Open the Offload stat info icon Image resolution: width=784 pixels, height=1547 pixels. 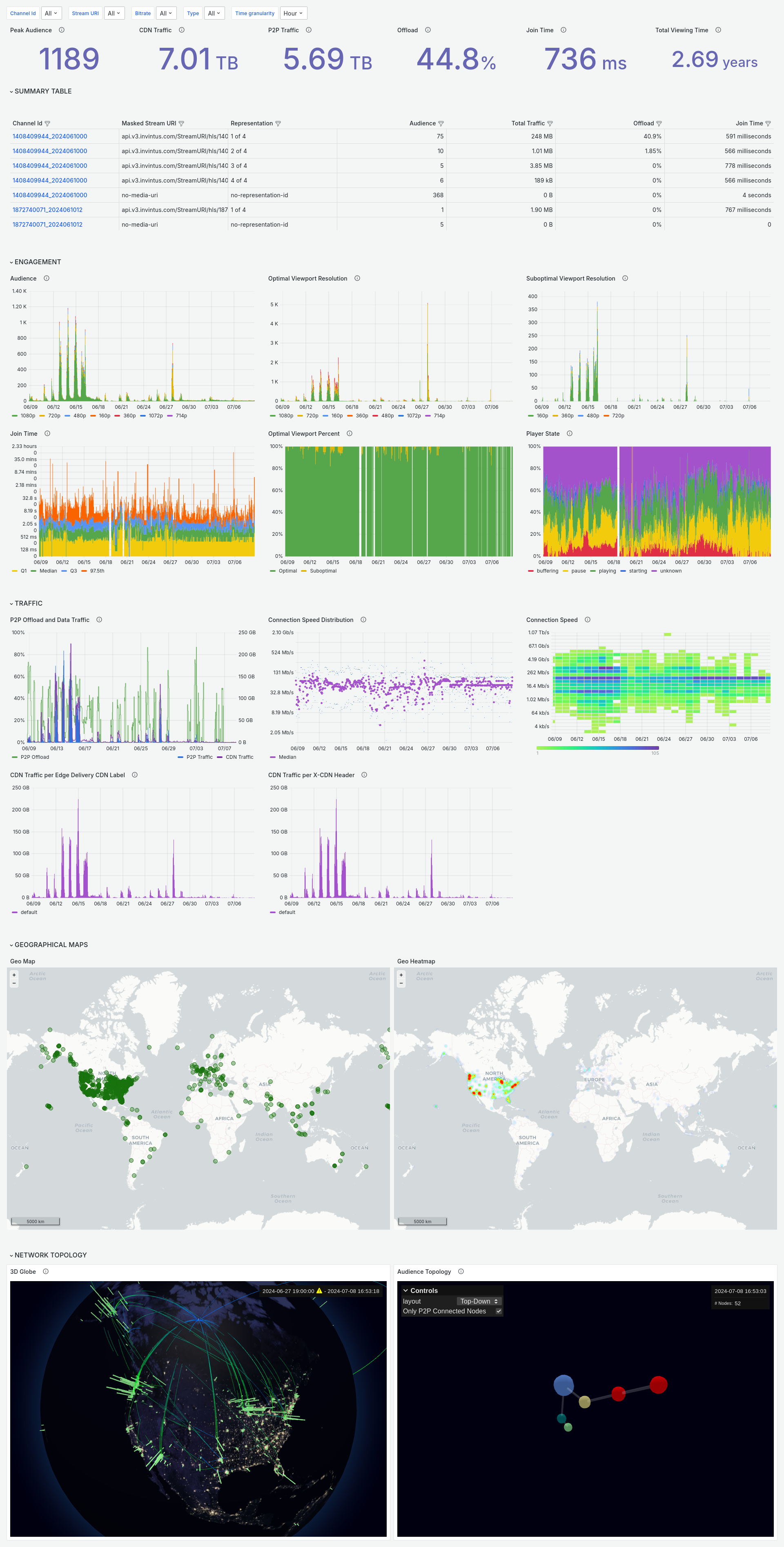pyautogui.click(x=428, y=30)
